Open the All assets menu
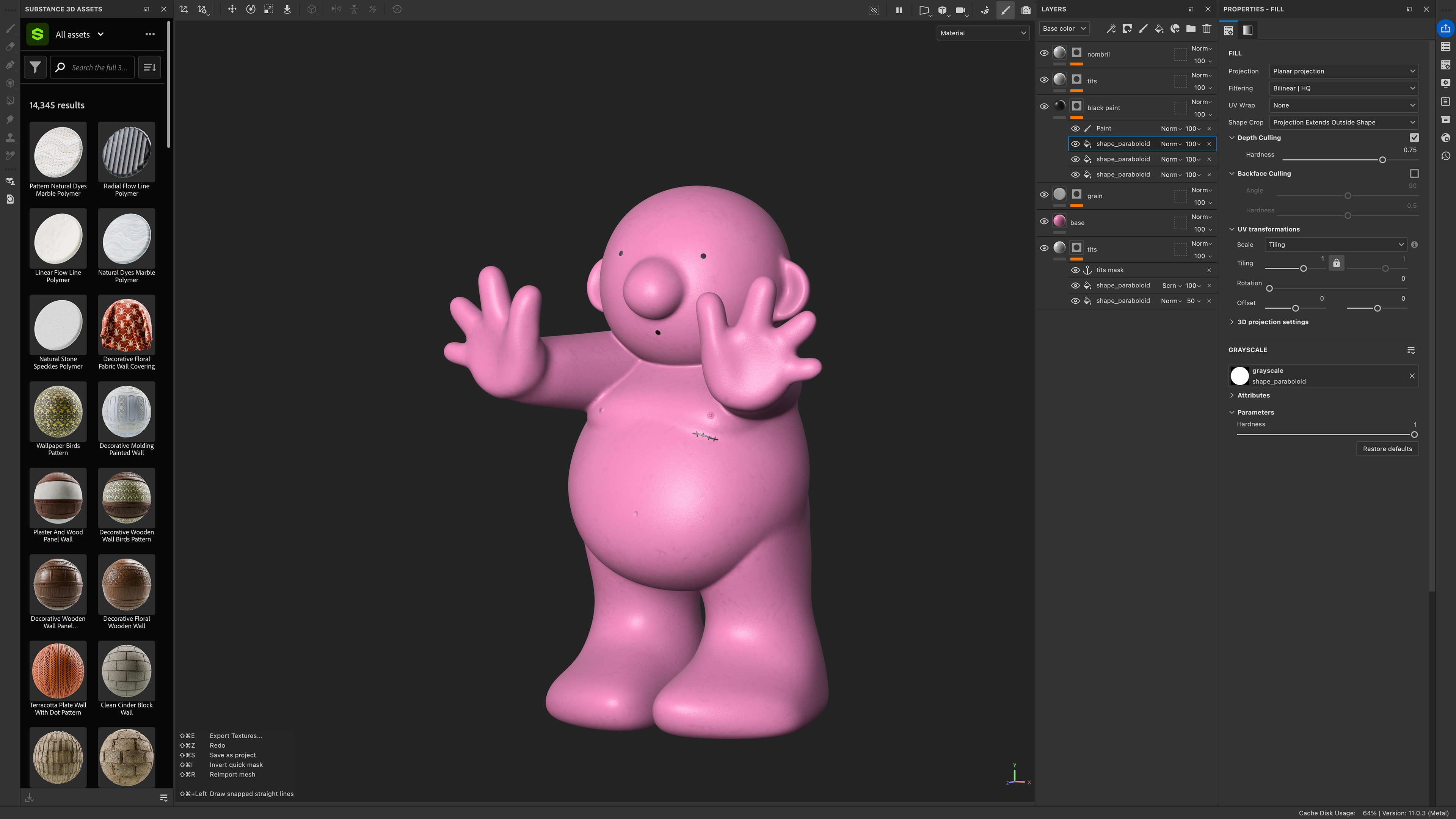The image size is (1456, 819). coord(79,35)
